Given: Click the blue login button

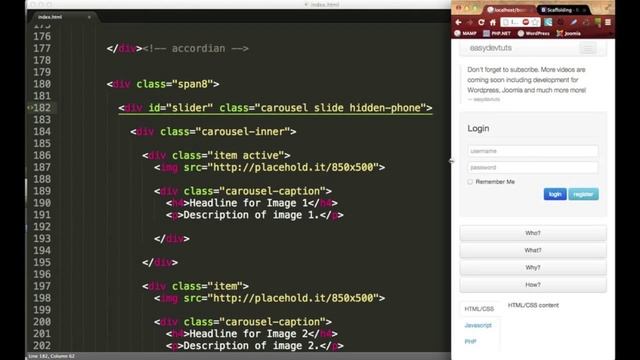Looking at the screenshot, I should click(555, 194).
